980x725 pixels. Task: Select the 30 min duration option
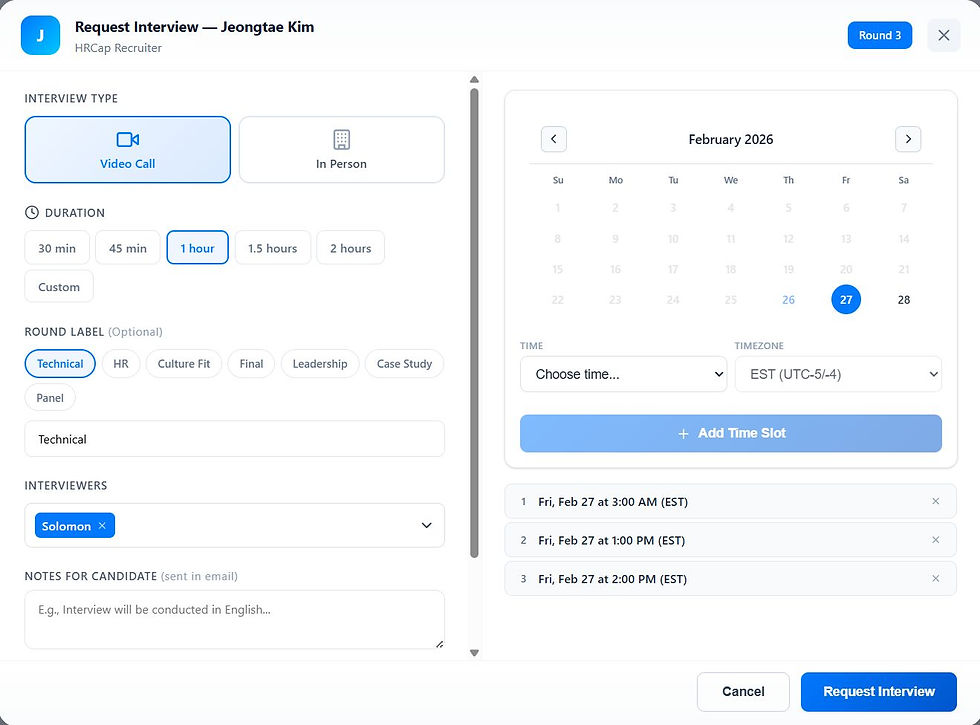[x=56, y=247]
